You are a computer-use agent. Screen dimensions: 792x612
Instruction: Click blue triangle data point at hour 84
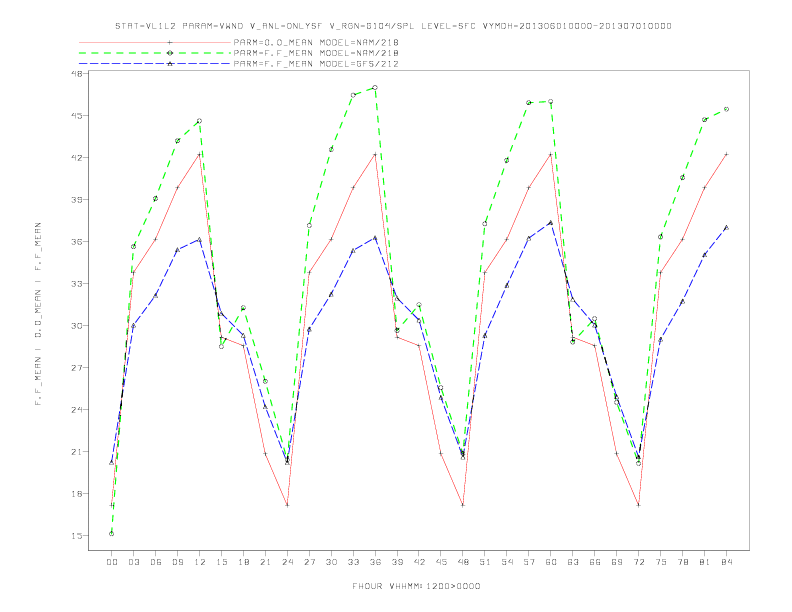[x=726, y=228]
